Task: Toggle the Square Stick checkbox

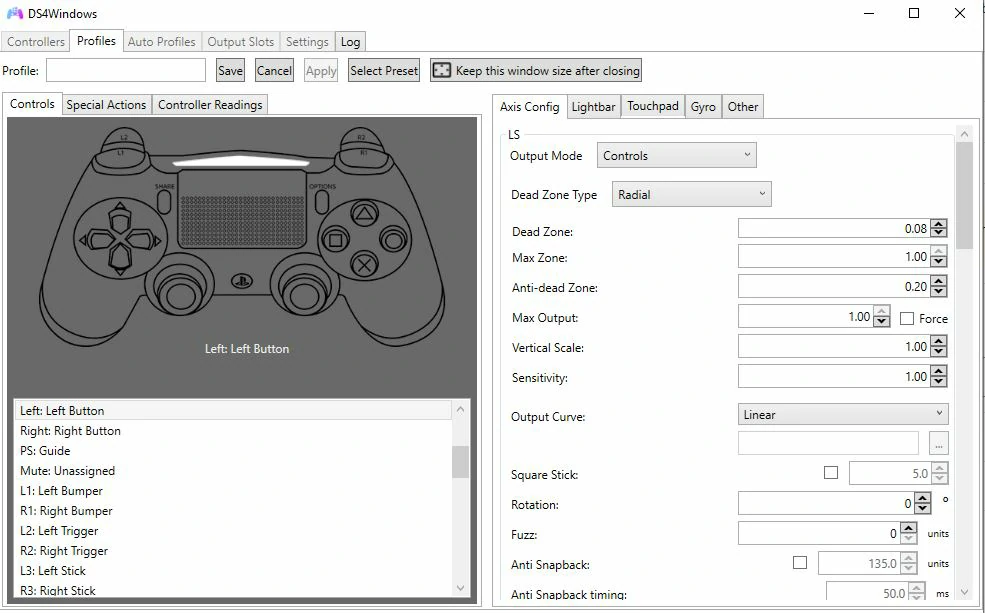Action: pyautogui.click(x=831, y=473)
